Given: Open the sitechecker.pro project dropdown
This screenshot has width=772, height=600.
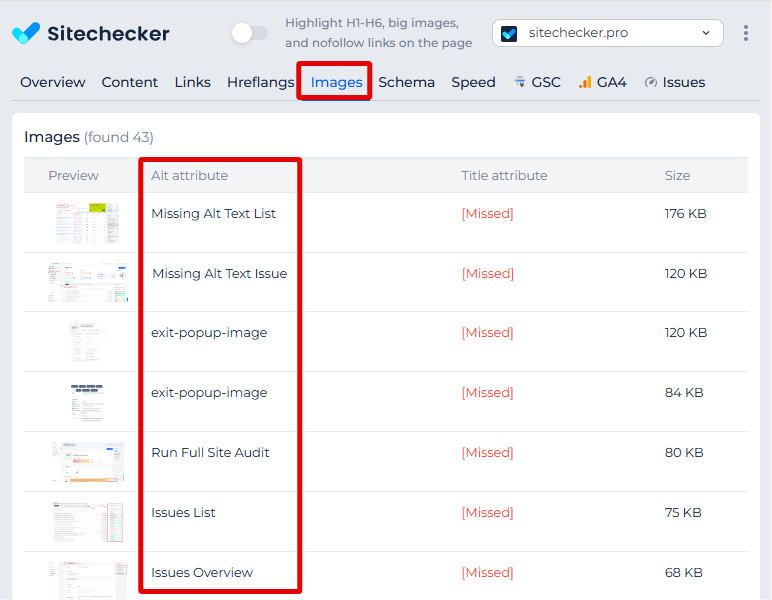Looking at the screenshot, I should tap(608, 33).
